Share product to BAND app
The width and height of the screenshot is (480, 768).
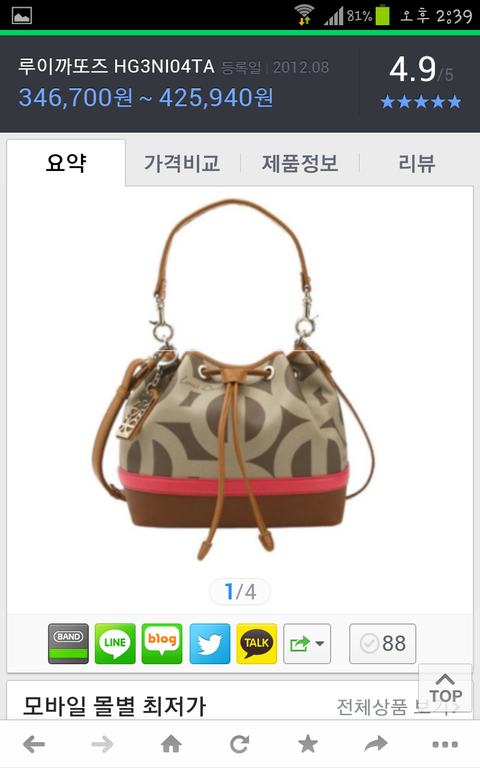coord(68,643)
